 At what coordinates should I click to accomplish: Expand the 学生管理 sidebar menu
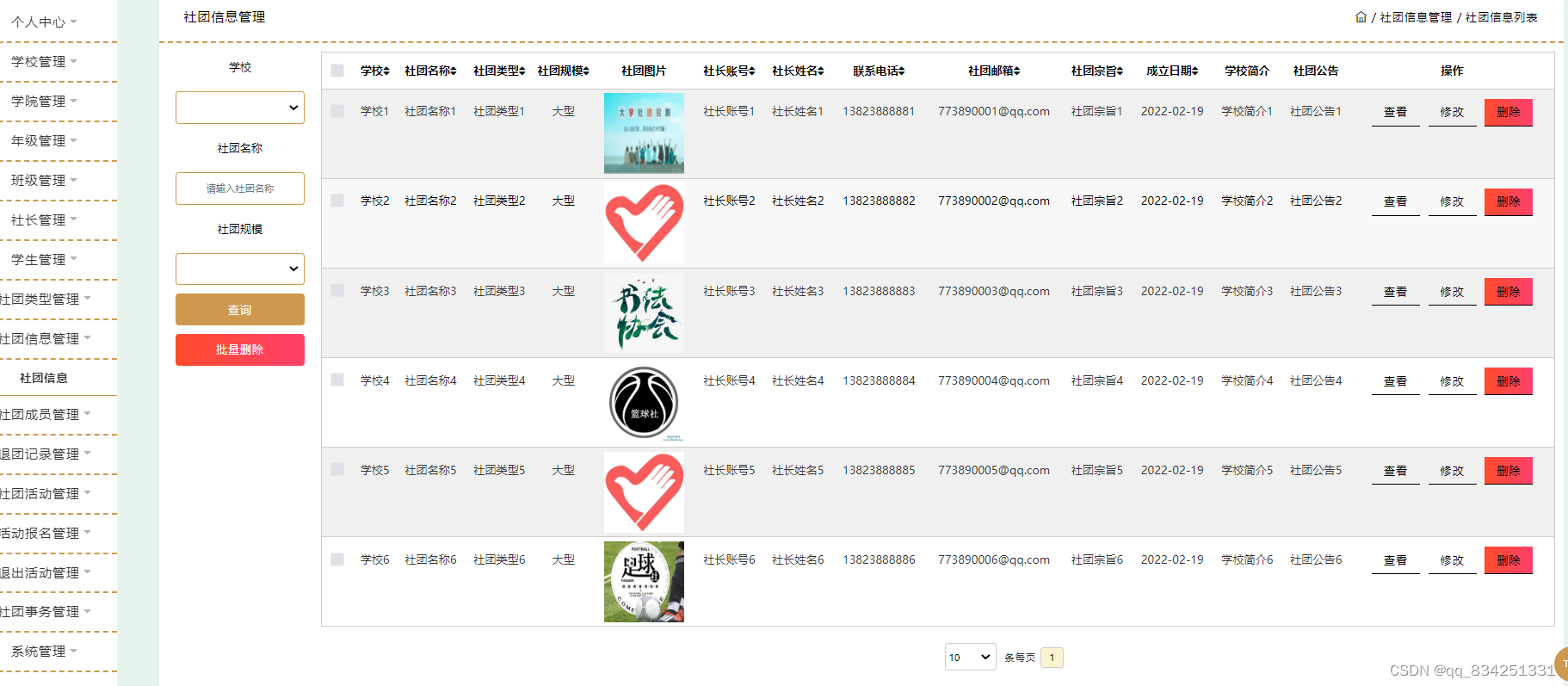coord(43,259)
